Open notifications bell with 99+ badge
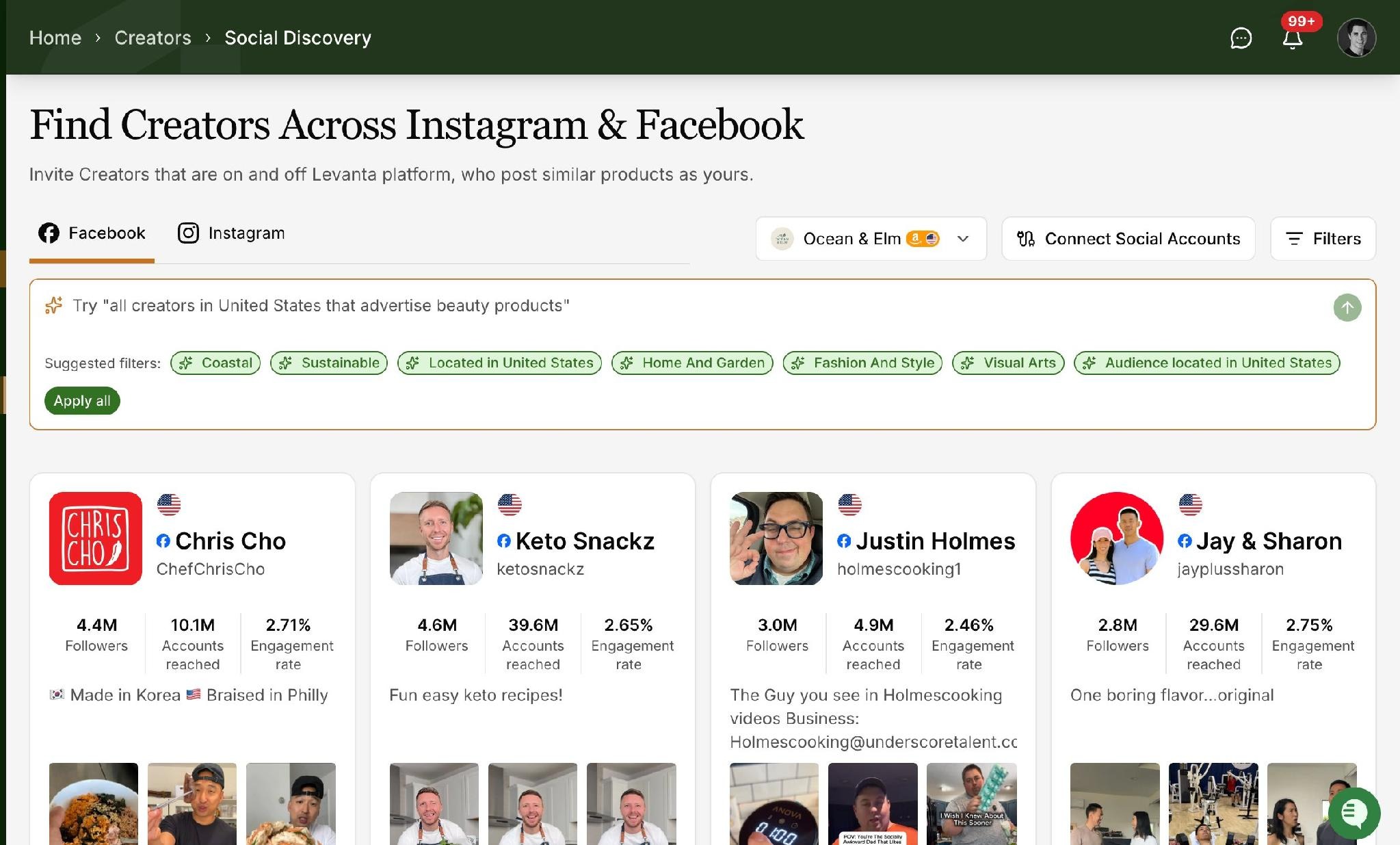1400x845 pixels. [x=1292, y=38]
